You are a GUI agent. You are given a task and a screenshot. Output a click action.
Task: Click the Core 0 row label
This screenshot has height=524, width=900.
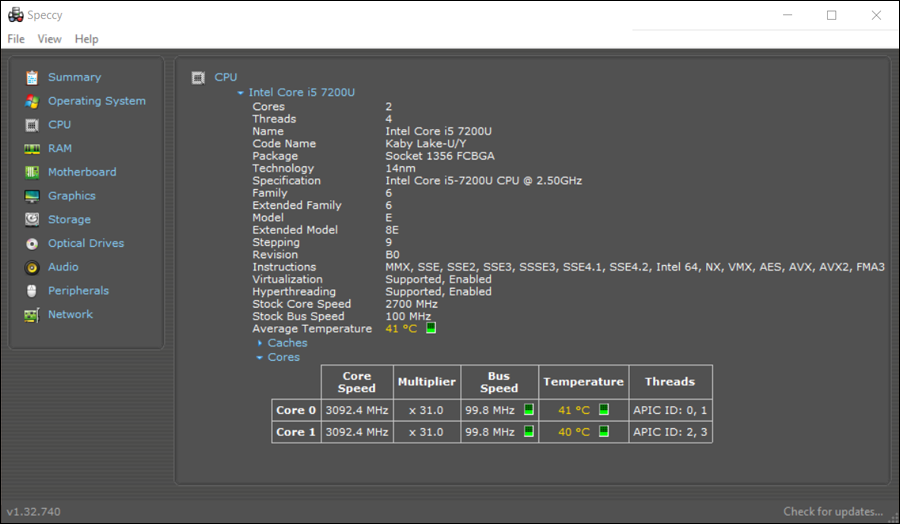point(296,410)
